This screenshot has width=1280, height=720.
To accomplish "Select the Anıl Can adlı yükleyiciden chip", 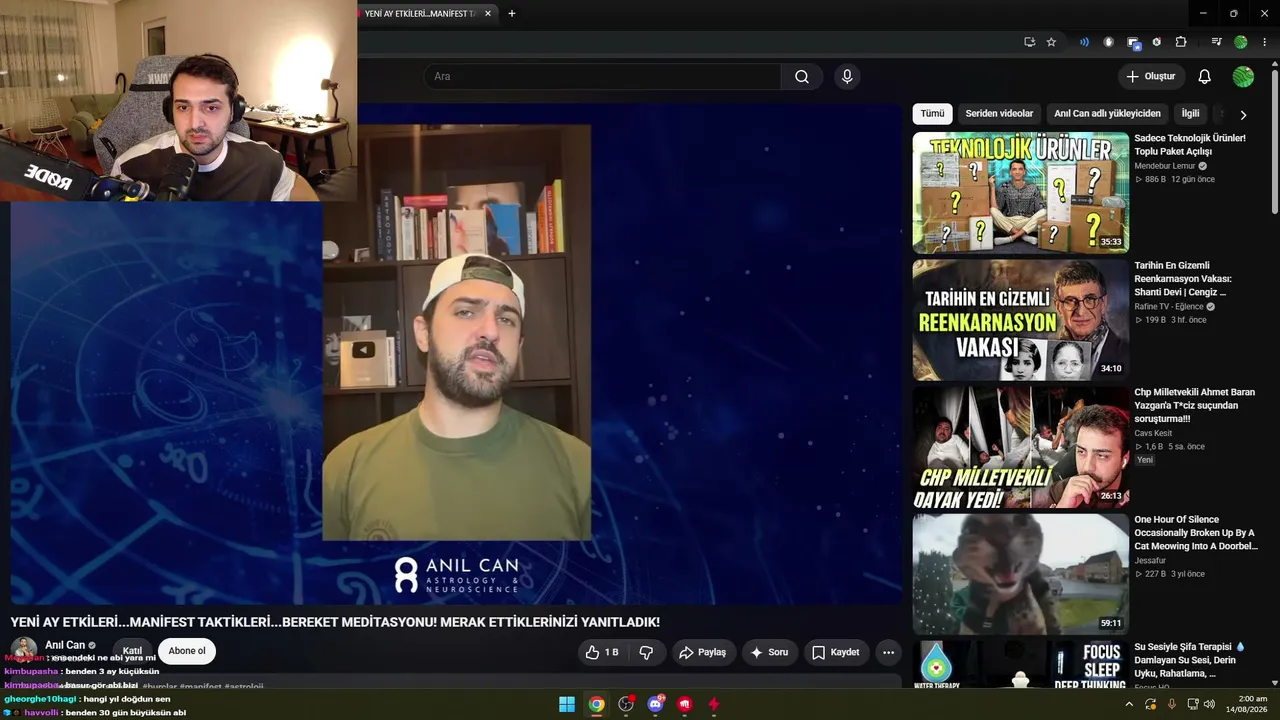I will (x=1107, y=114).
